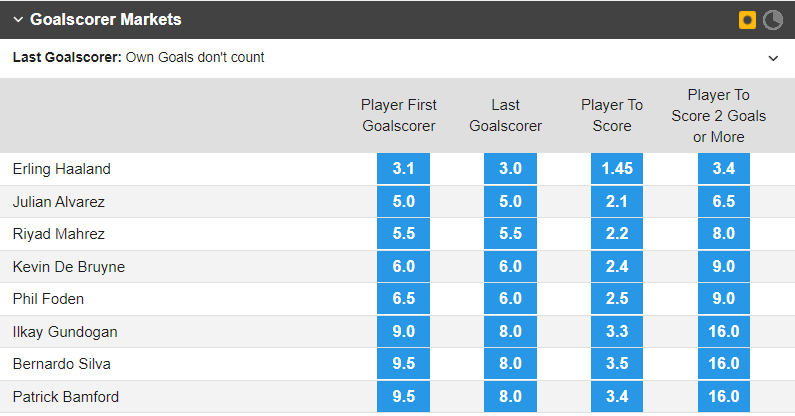795x416 pixels.
Task: Select Kevin De Bruyne to score 2.4
Action: coord(616,267)
